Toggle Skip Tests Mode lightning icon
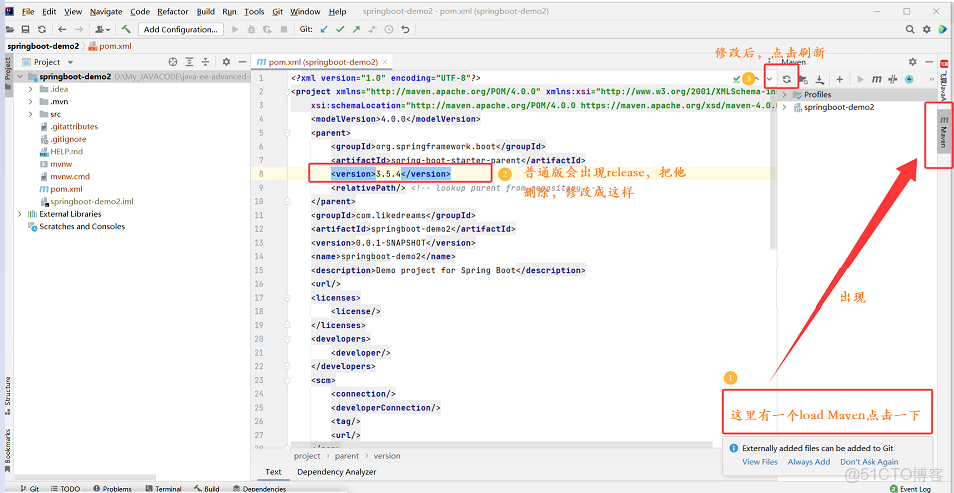The height and width of the screenshot is (493, 954). pos(910,79)
